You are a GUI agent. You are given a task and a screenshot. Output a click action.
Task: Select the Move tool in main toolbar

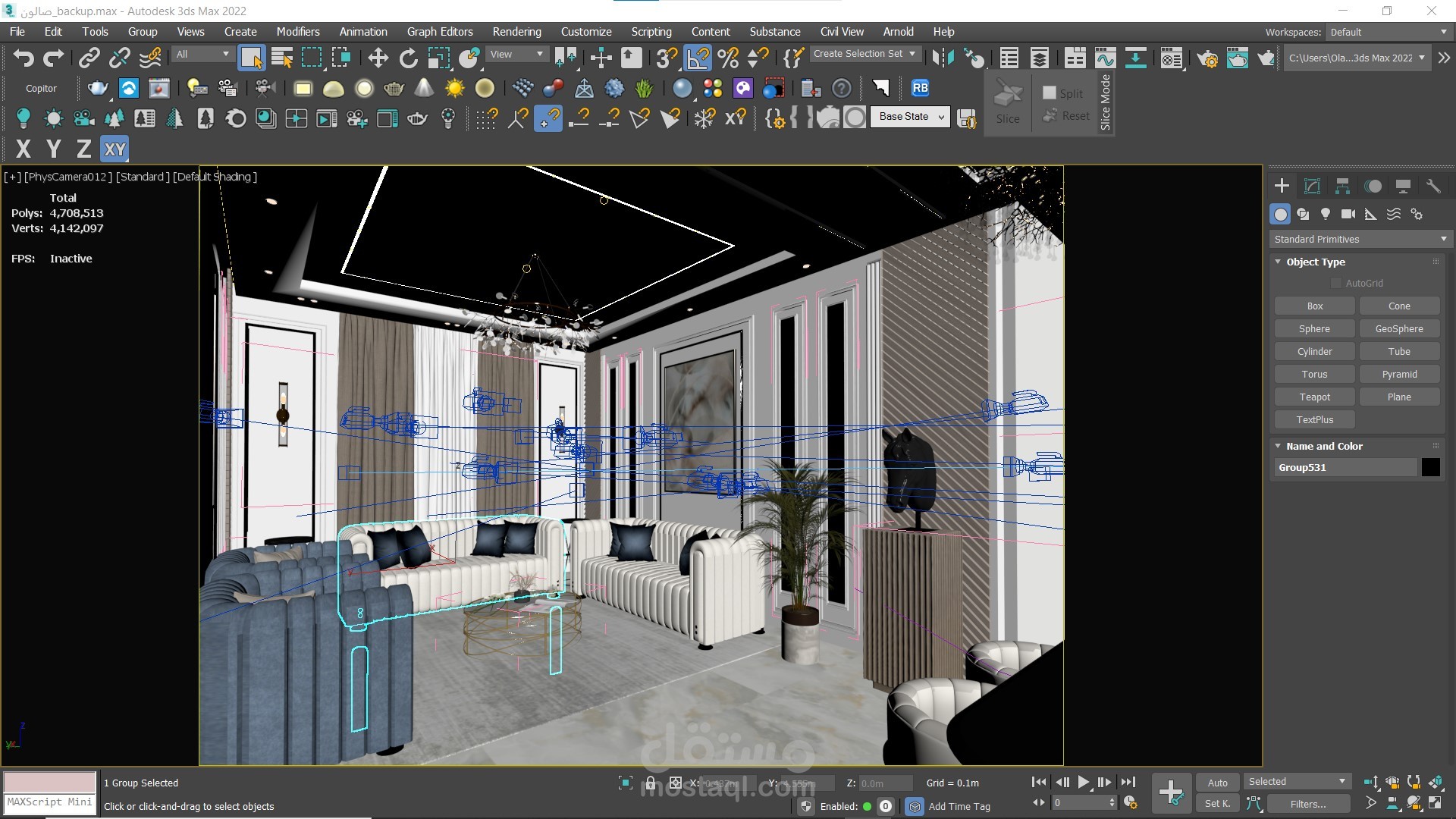pos(378,58)
